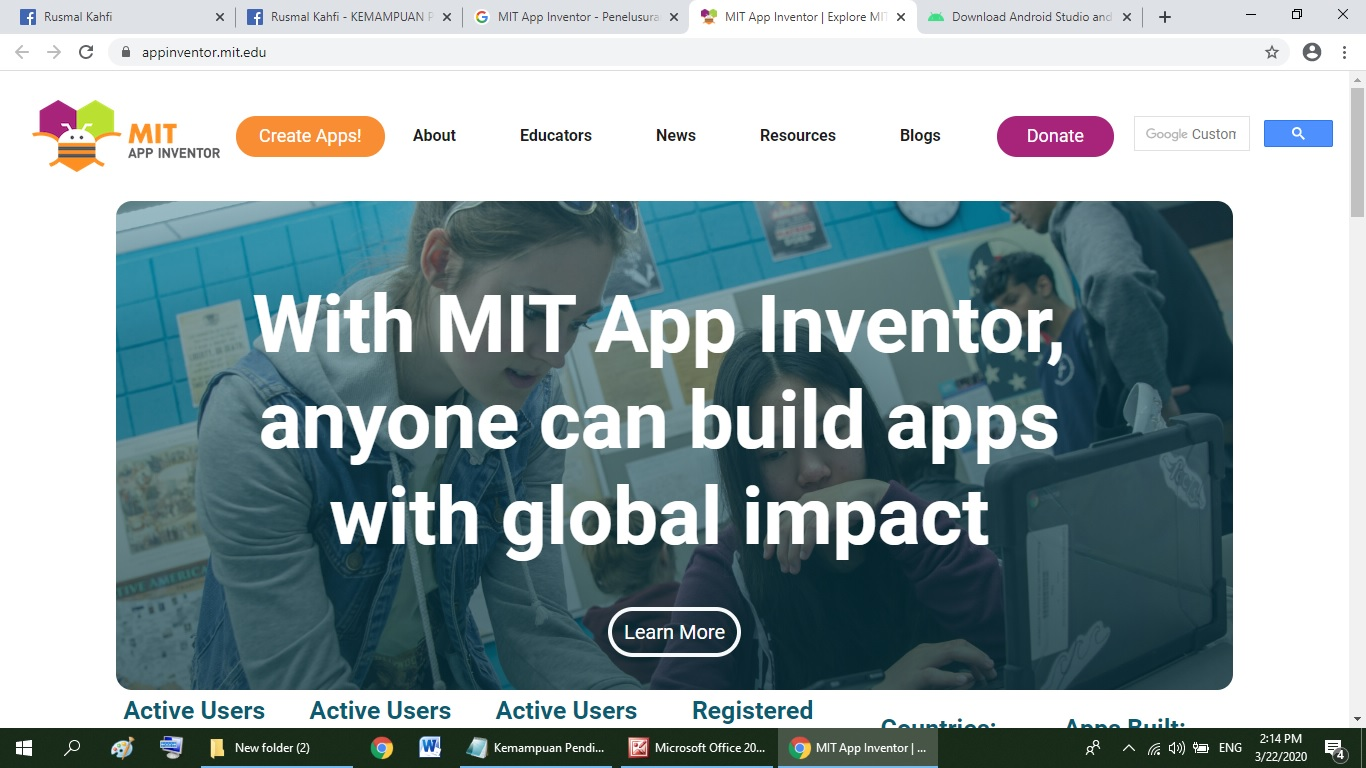This screenshot has height=768, width=1366.
Task: Launch Paint from the taskbar palette icon
Action: click(x=122, y=748)
